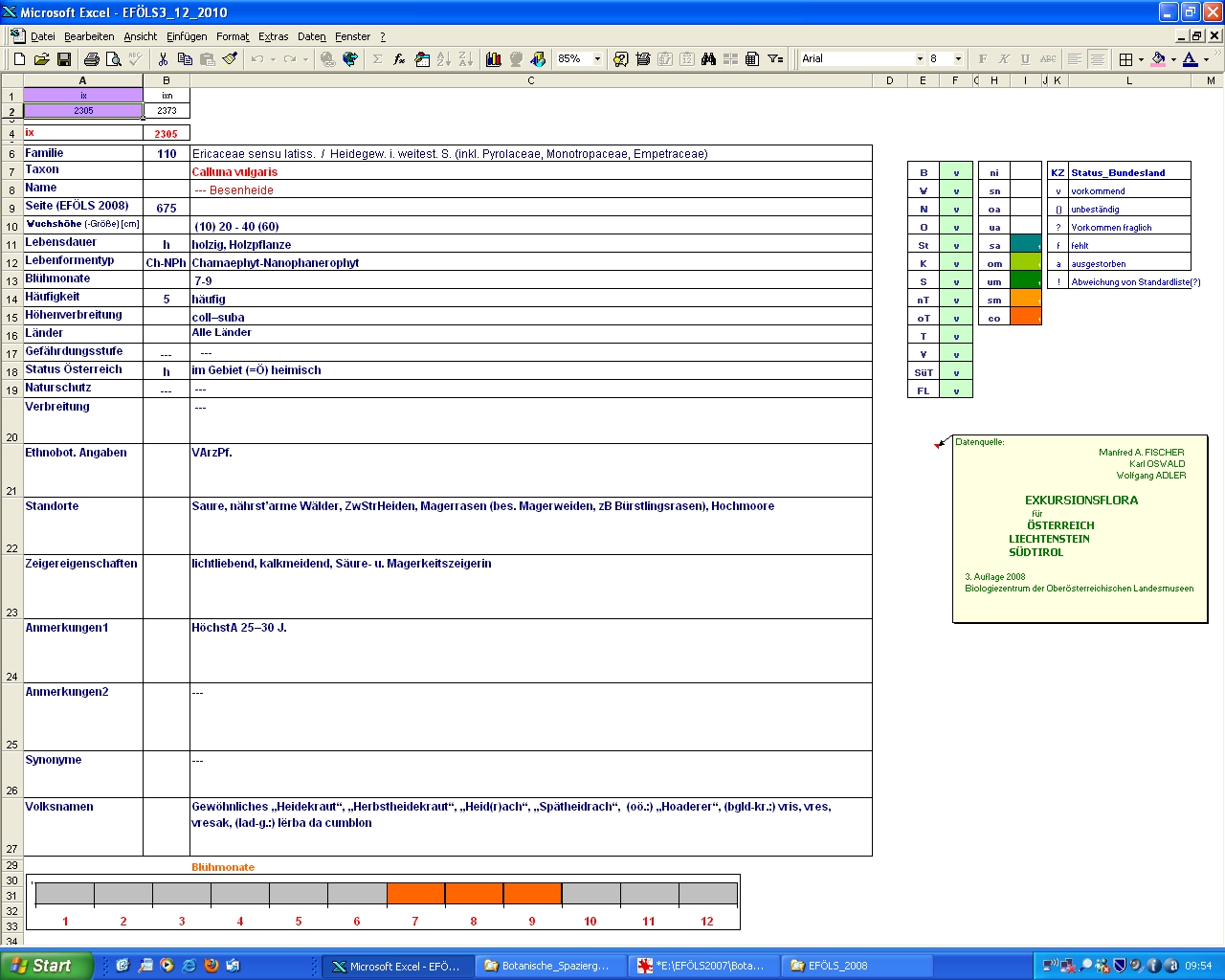Click the Font Color A swatch

[x=1190, y=59]
